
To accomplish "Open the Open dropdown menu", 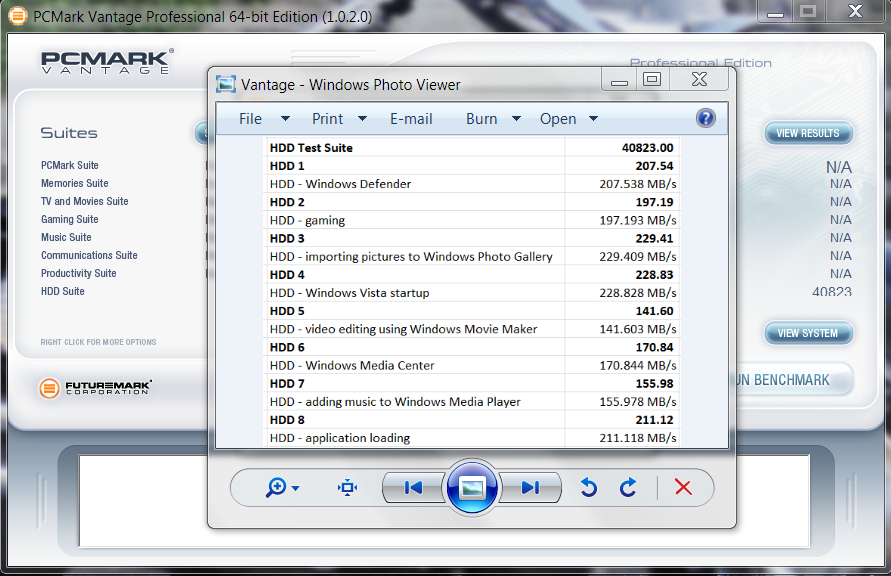I will tap(568, 119).
